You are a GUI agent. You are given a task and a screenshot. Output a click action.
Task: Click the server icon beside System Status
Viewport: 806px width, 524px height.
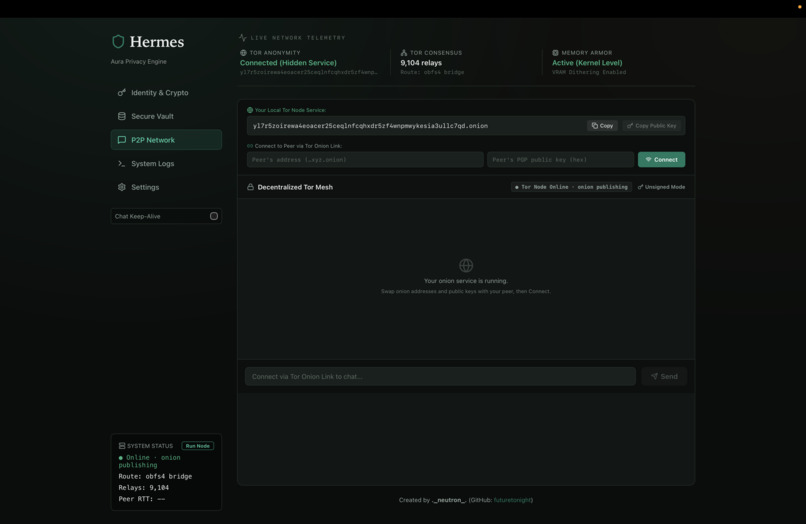pyautogui.click(x=122, y=446)
